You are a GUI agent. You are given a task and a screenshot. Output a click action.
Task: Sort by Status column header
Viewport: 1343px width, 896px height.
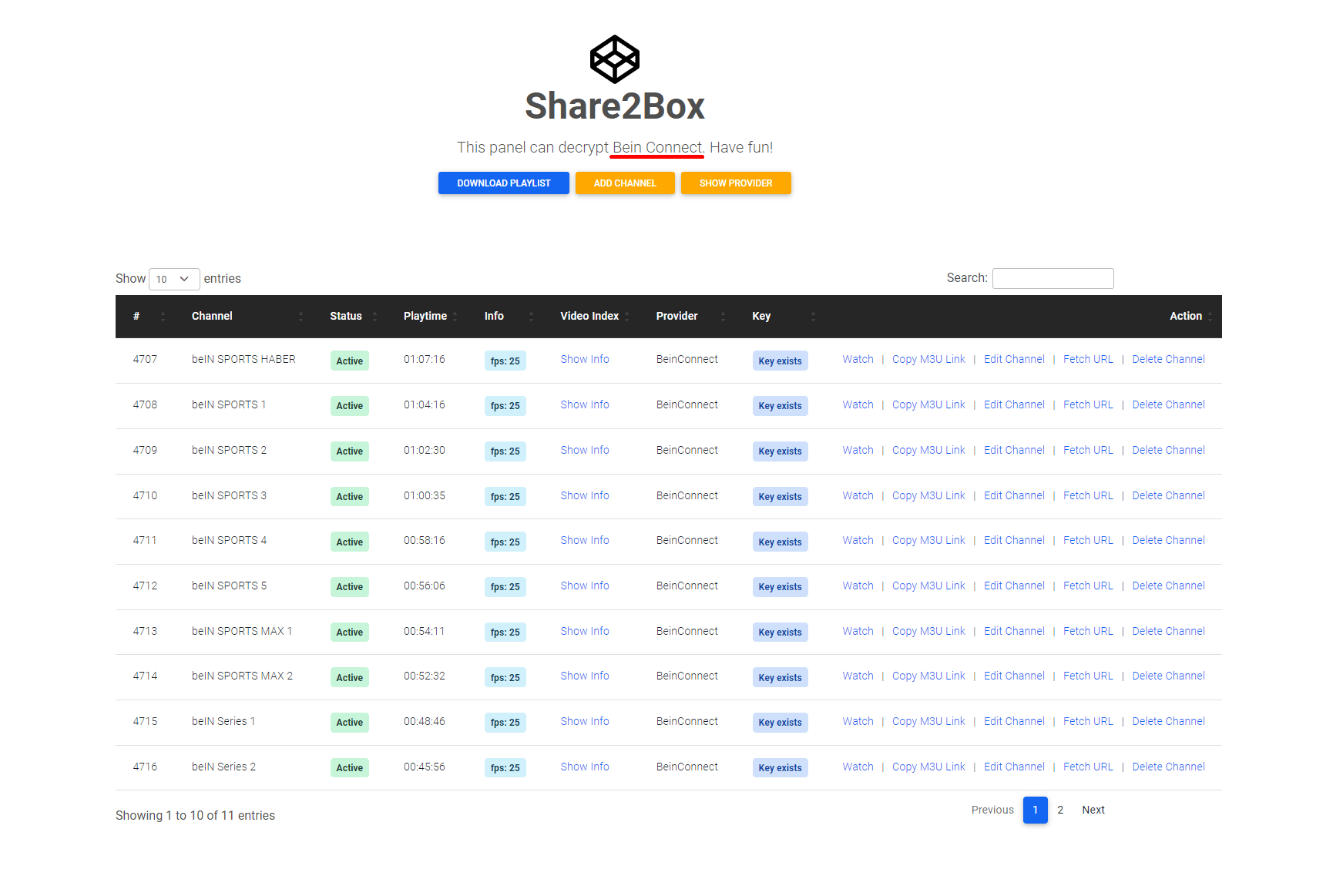(x=354, y=317)
